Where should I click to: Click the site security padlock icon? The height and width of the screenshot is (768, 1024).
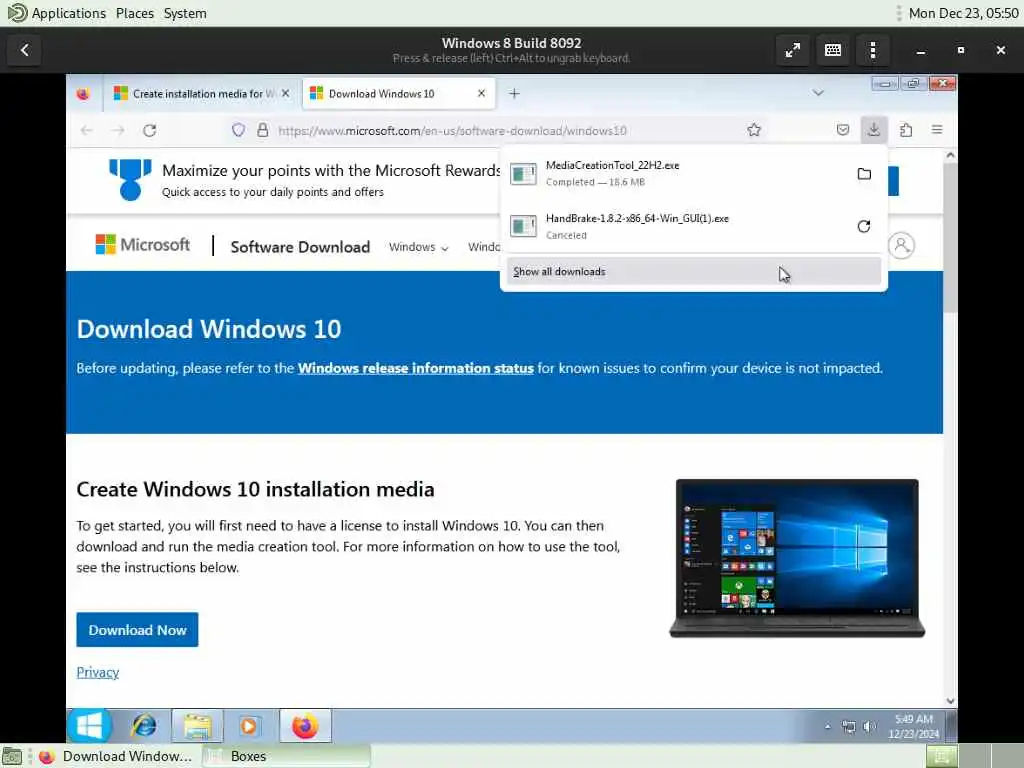(263, 130)
